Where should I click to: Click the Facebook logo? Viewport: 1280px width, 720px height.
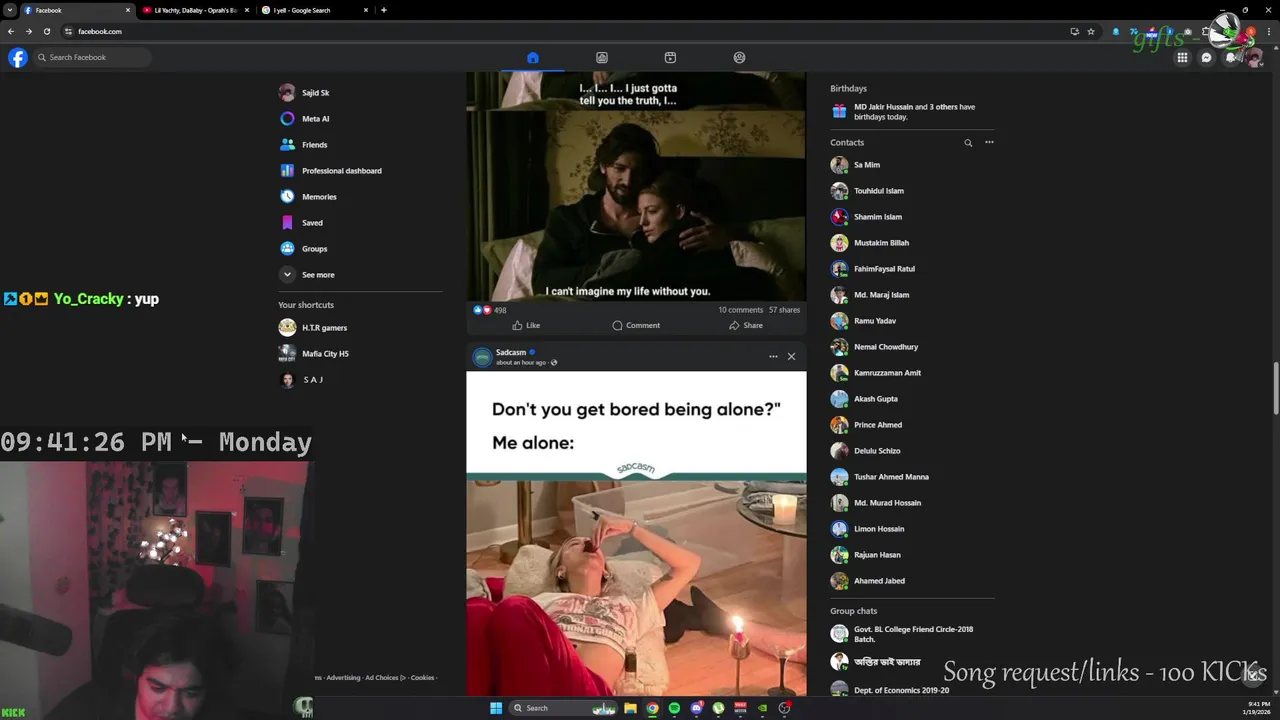click(18, 57)
